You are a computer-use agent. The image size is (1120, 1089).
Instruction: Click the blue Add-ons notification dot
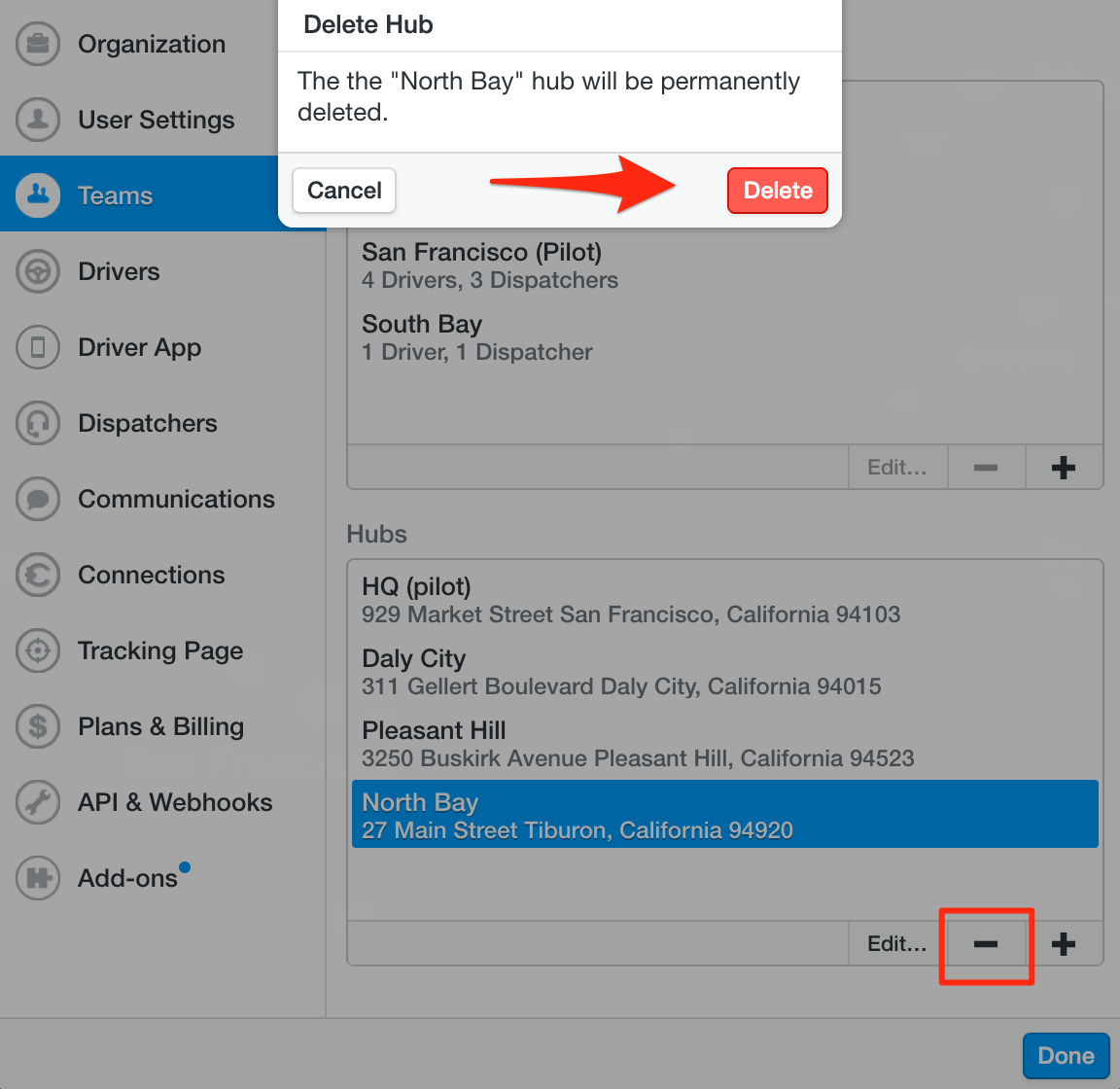(x=185, y=866)
